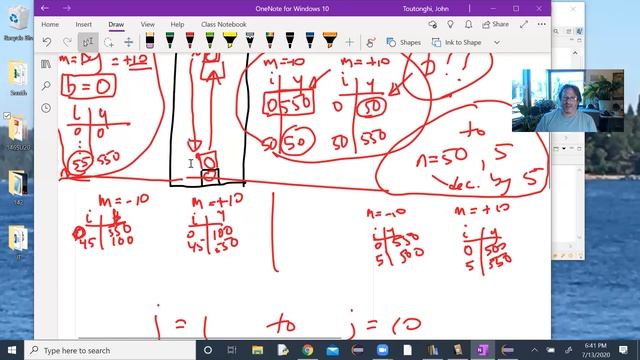640x360 pixels.
Task: Open the Shapes gallery
Action: 404,42
